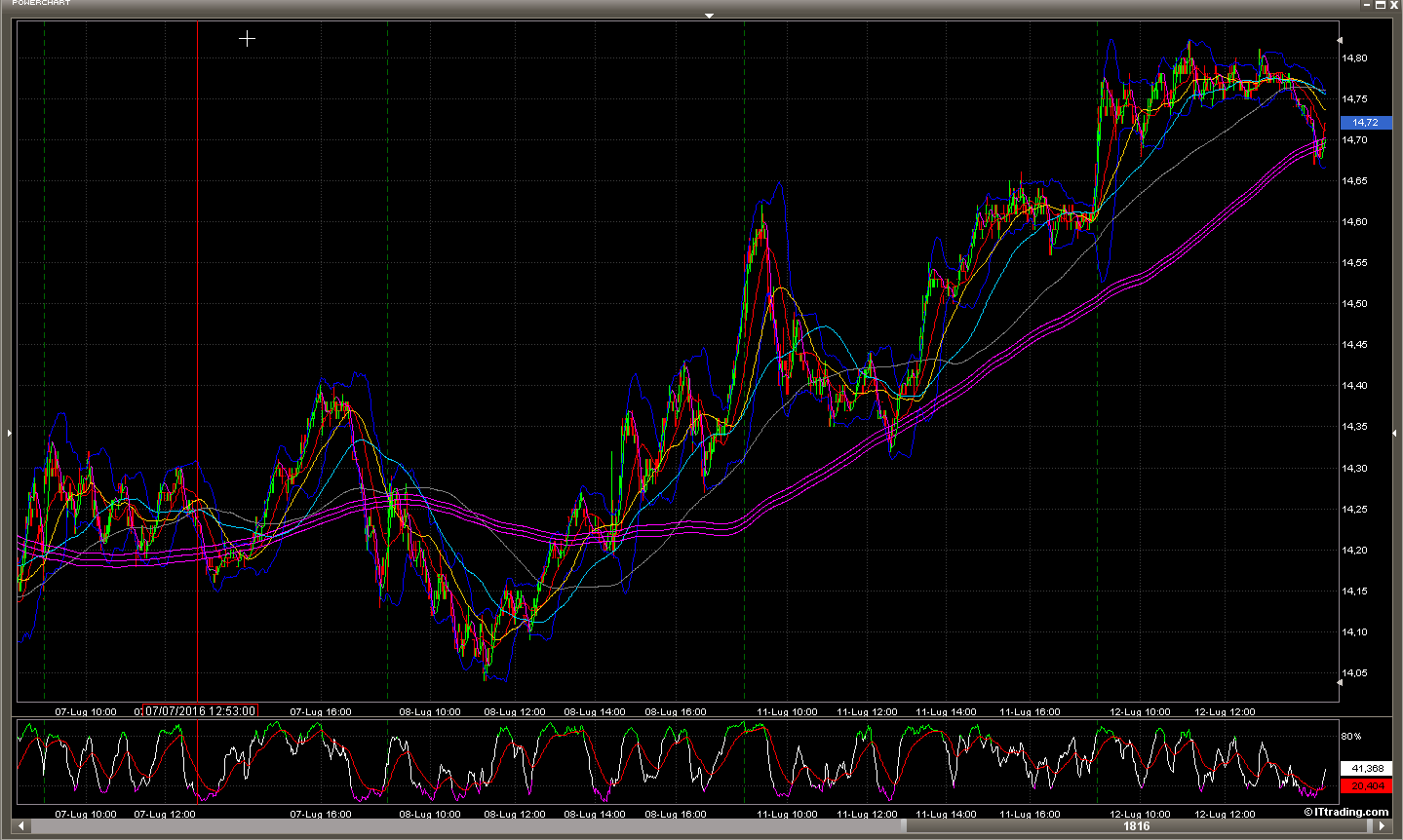Maximize the PowerChart window
The image size is (1403, 840).
(1381, 5)
